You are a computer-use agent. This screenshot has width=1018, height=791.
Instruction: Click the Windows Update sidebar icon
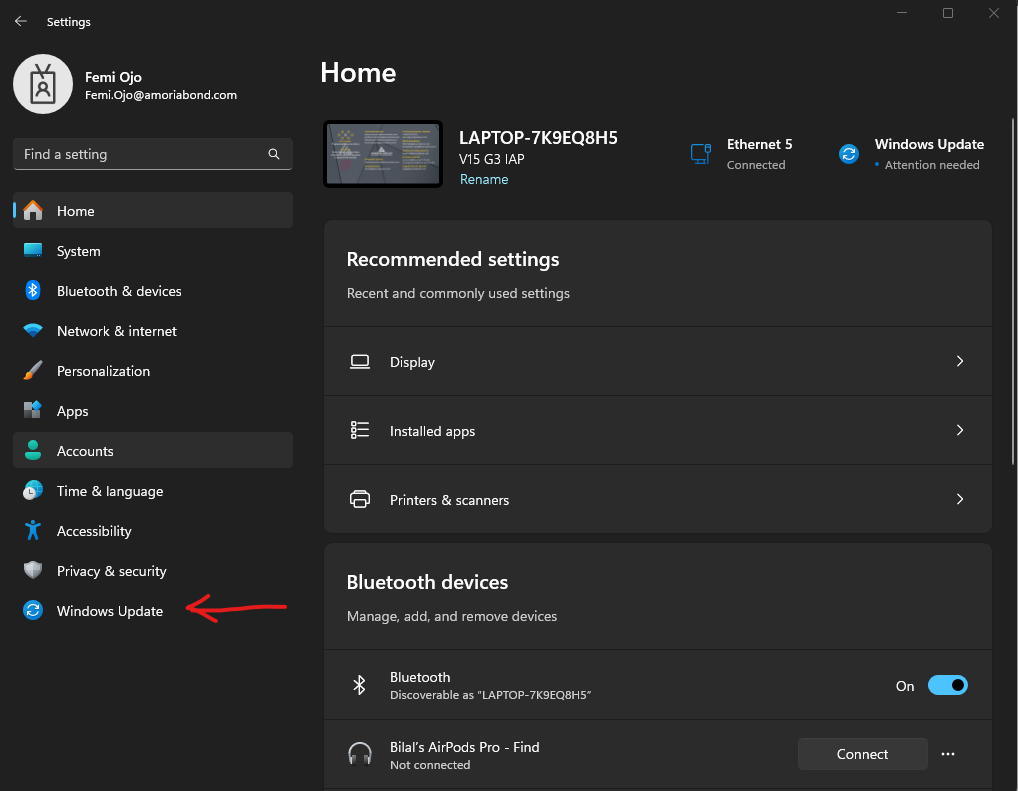tap(33, 610)
